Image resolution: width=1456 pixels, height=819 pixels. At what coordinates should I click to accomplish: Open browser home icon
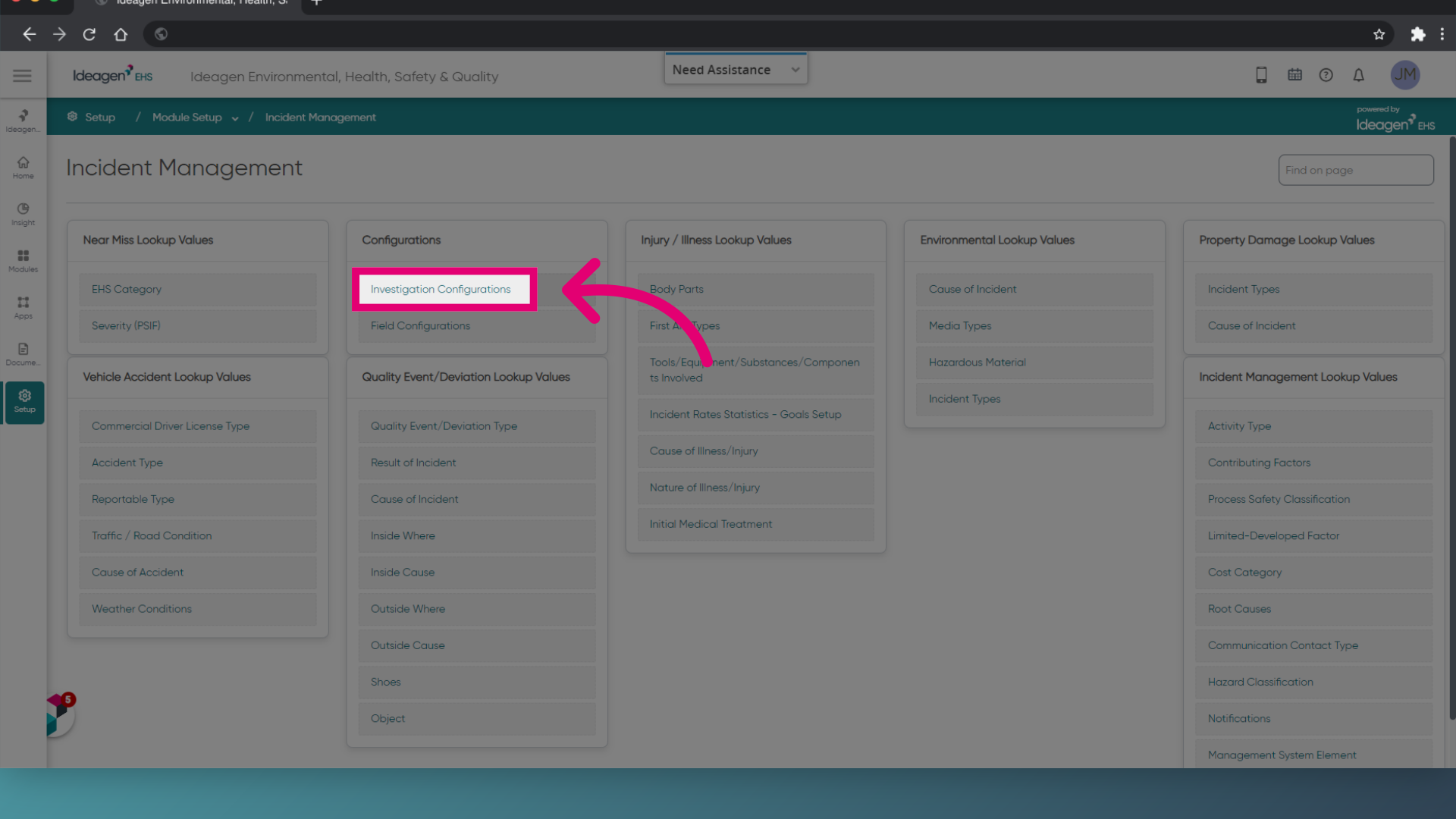pyautogui.click(x=120, y=34)
